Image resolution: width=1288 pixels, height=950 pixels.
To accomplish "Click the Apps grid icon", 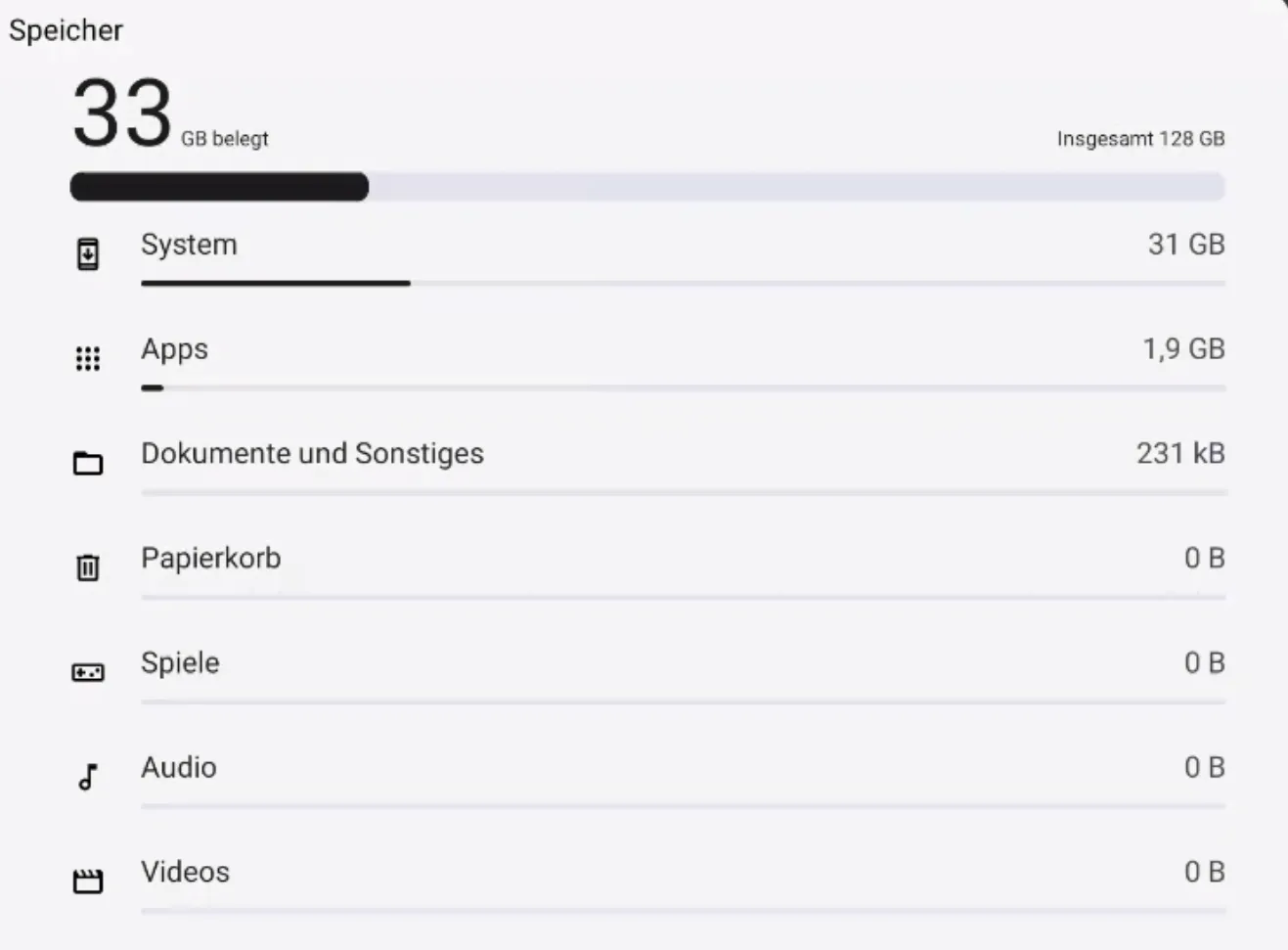I will tap(88, 359).
